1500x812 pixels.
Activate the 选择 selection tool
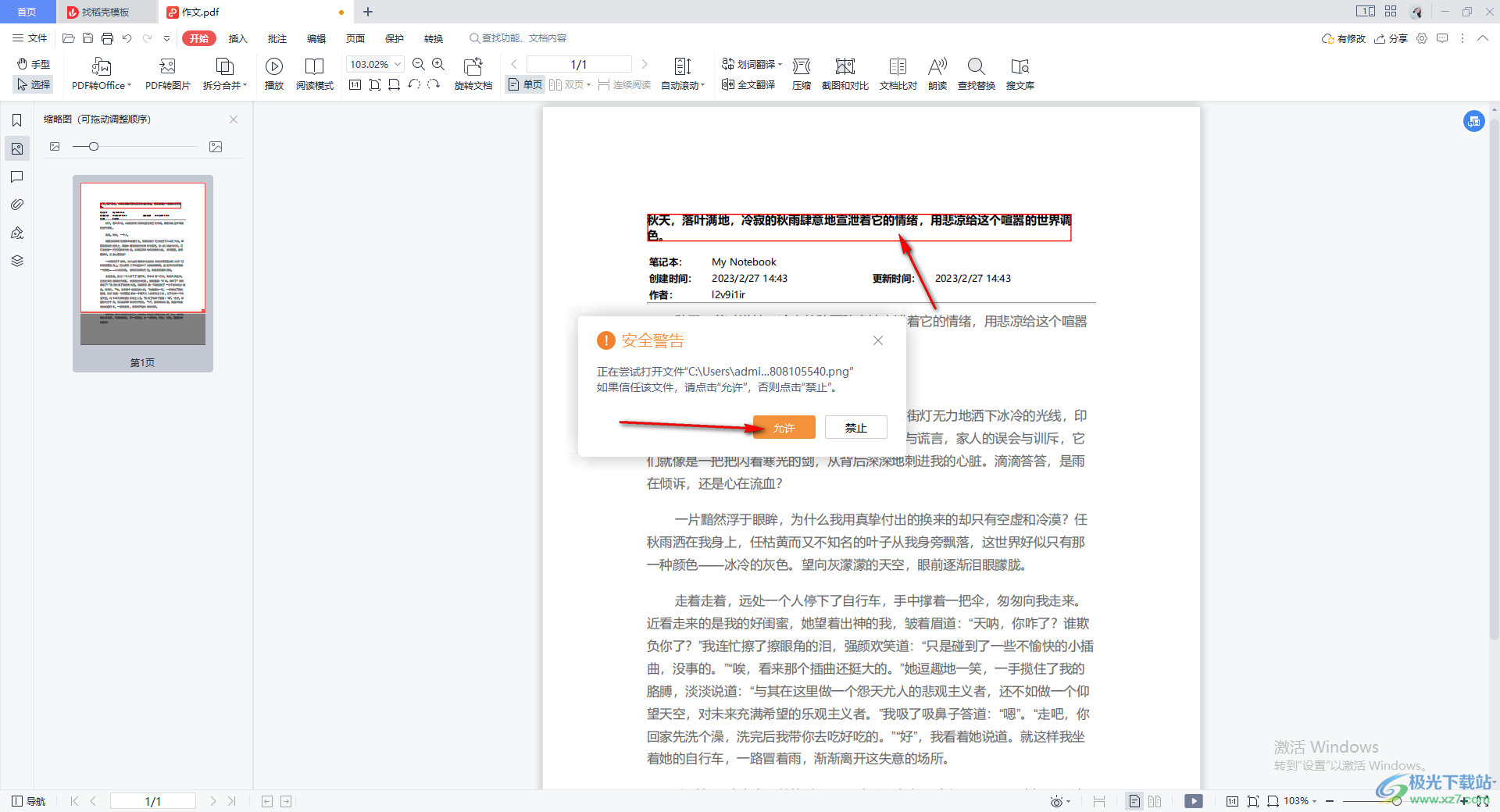pos(34,84)
